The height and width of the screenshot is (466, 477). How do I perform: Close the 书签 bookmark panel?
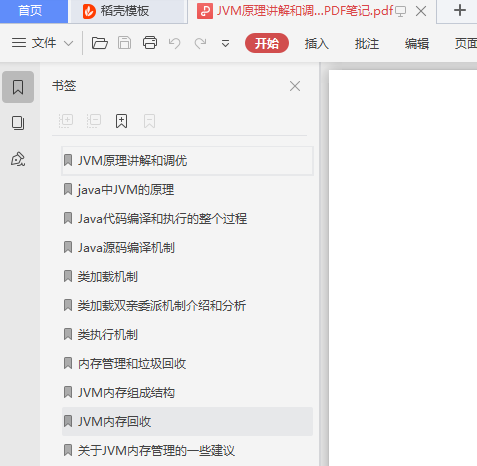point(295,86)
